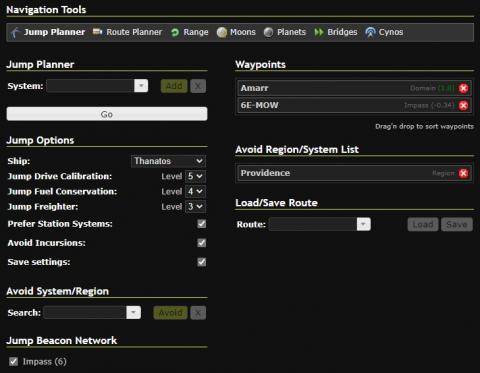
Task: Click the X button next to Avoid
Action: pyautogui.click(x=198, y=313)
